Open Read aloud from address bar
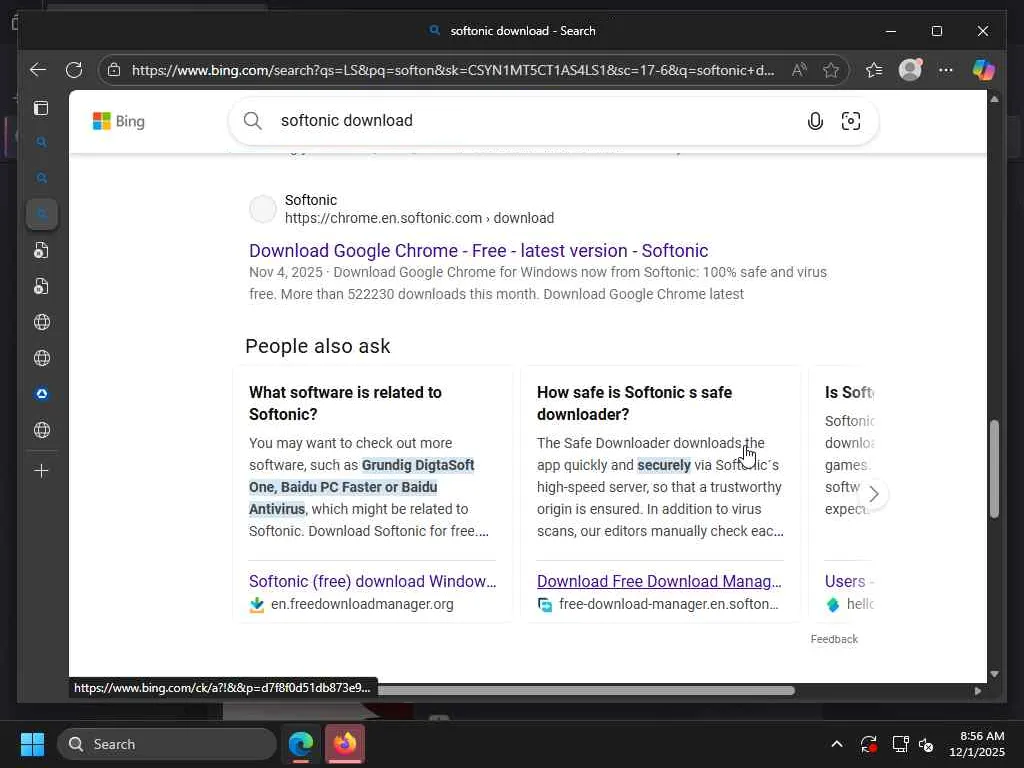The width and height of the screenshot is (1024, 768). tap(799, 70)
